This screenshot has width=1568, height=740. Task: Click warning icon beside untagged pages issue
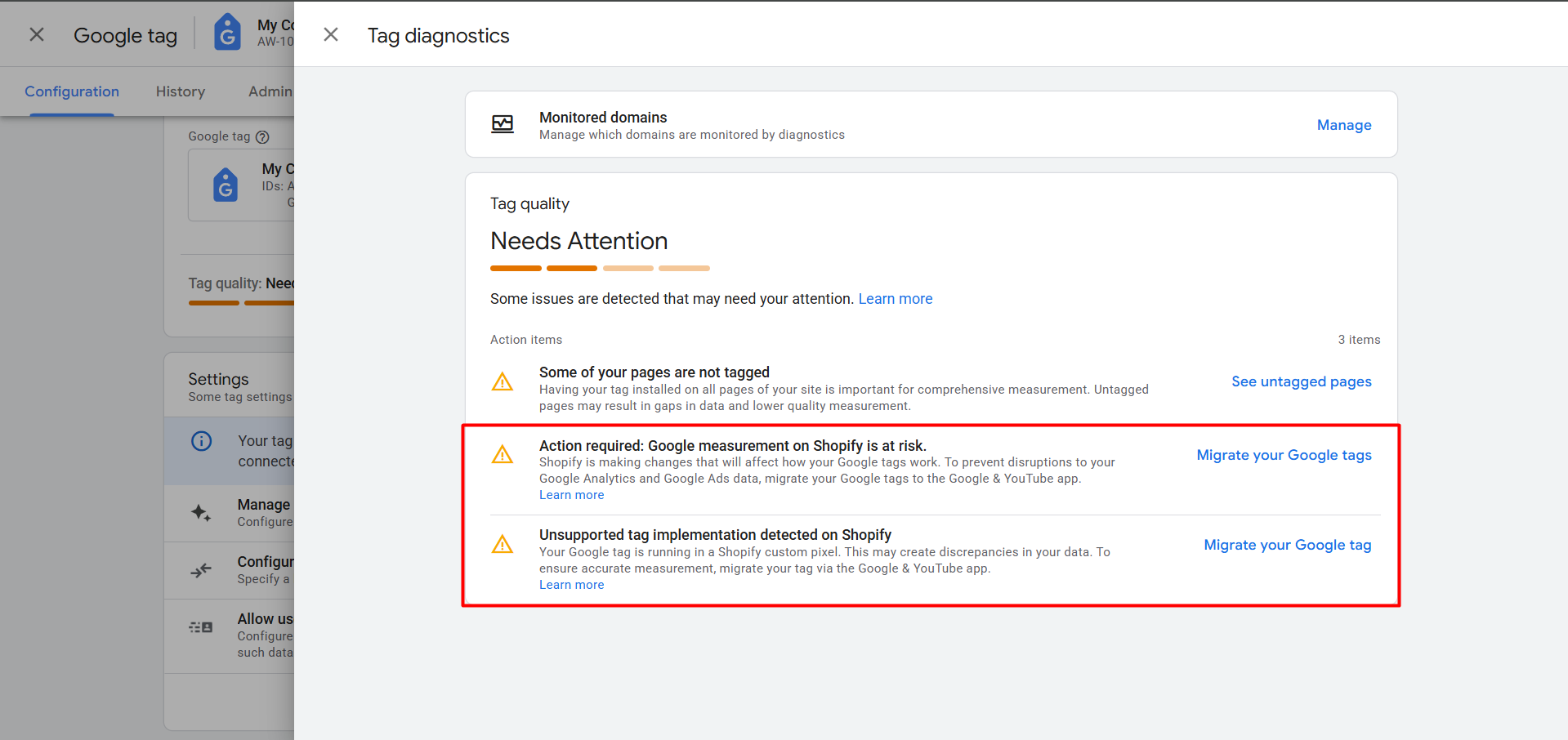[x=503, y=381]
